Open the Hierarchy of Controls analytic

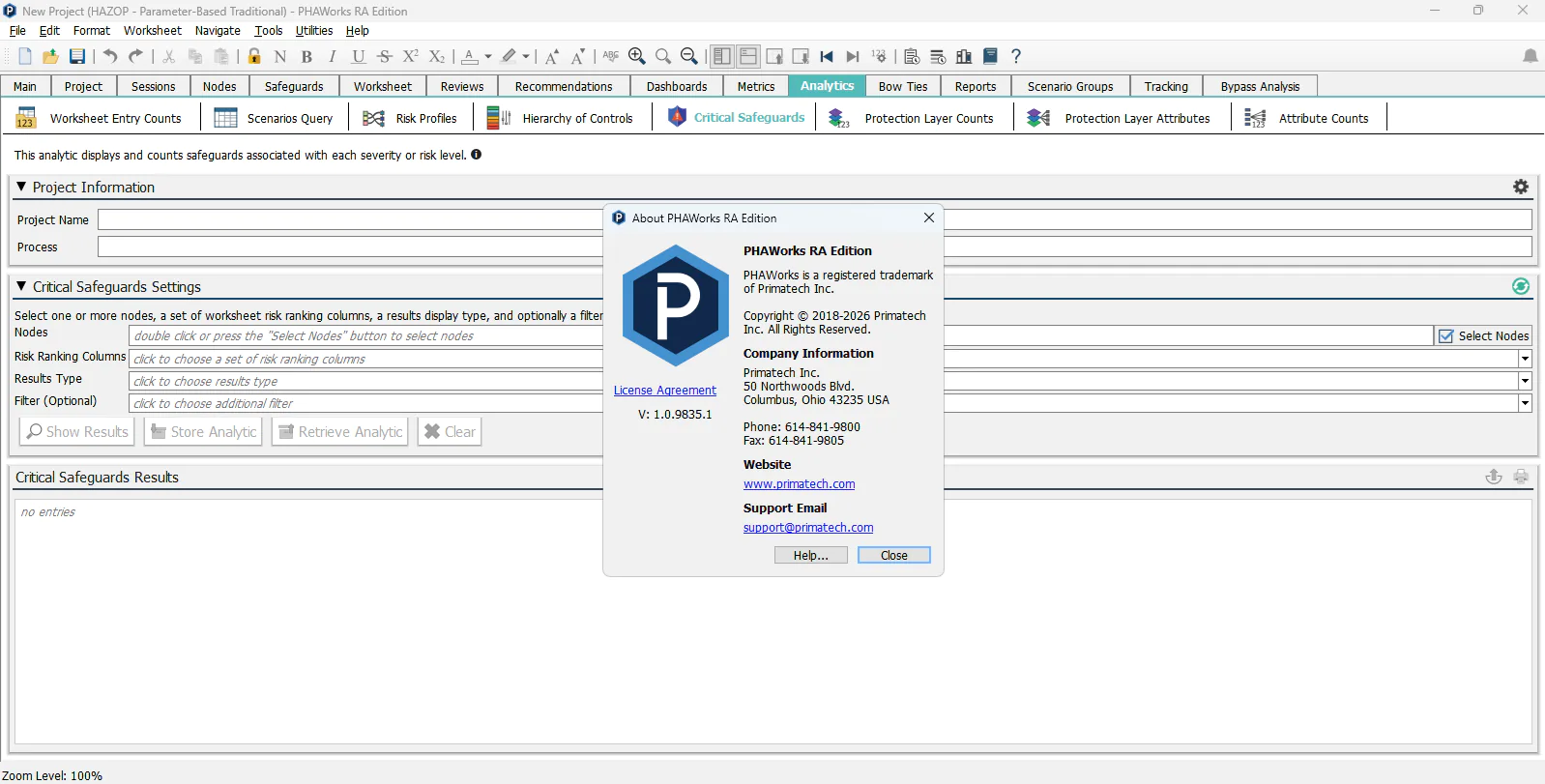[x=561, y=118]
